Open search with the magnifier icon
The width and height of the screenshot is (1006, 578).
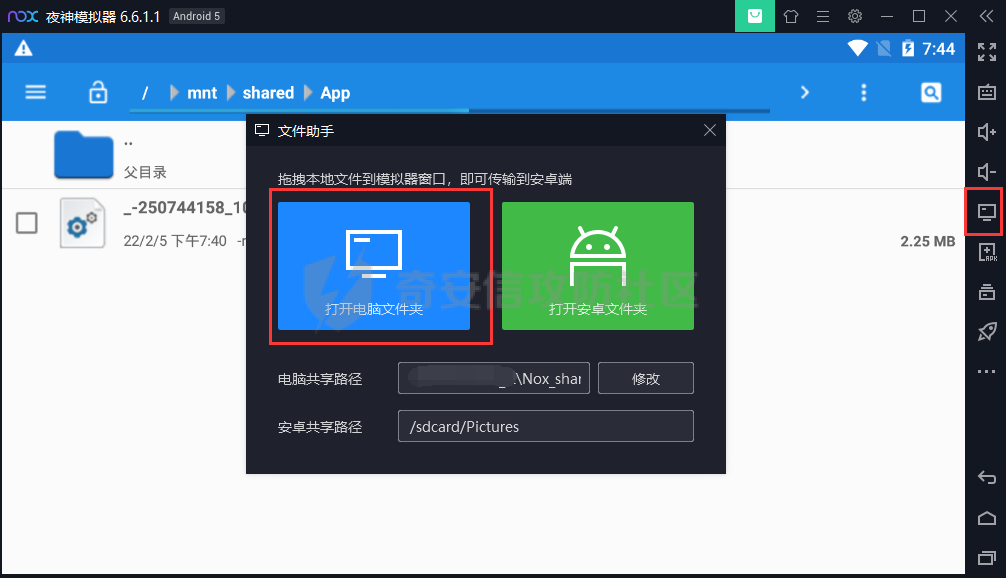pyautogui.click(x=930, y=91)
